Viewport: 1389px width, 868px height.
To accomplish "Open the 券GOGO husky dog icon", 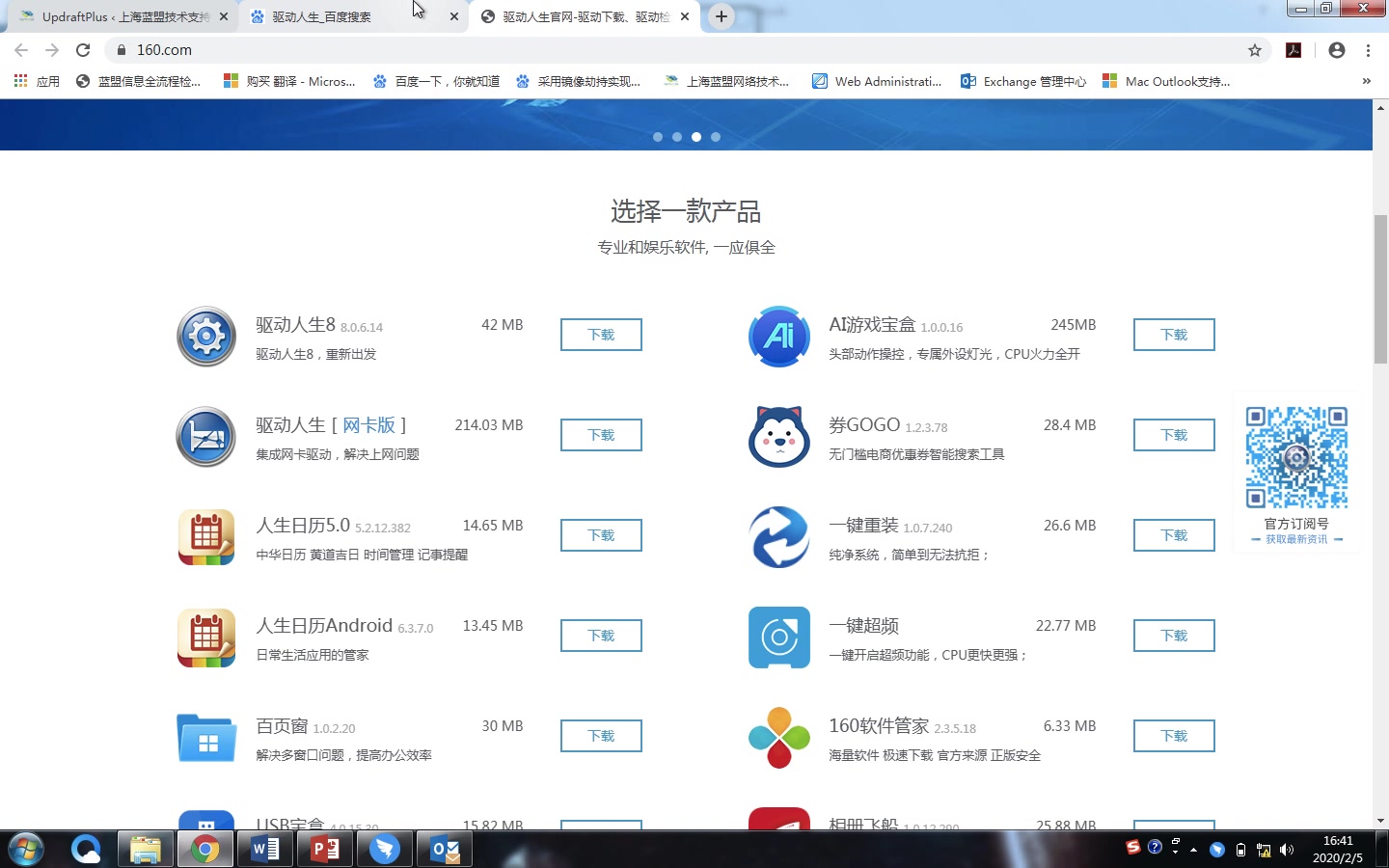I will (779, 437).
